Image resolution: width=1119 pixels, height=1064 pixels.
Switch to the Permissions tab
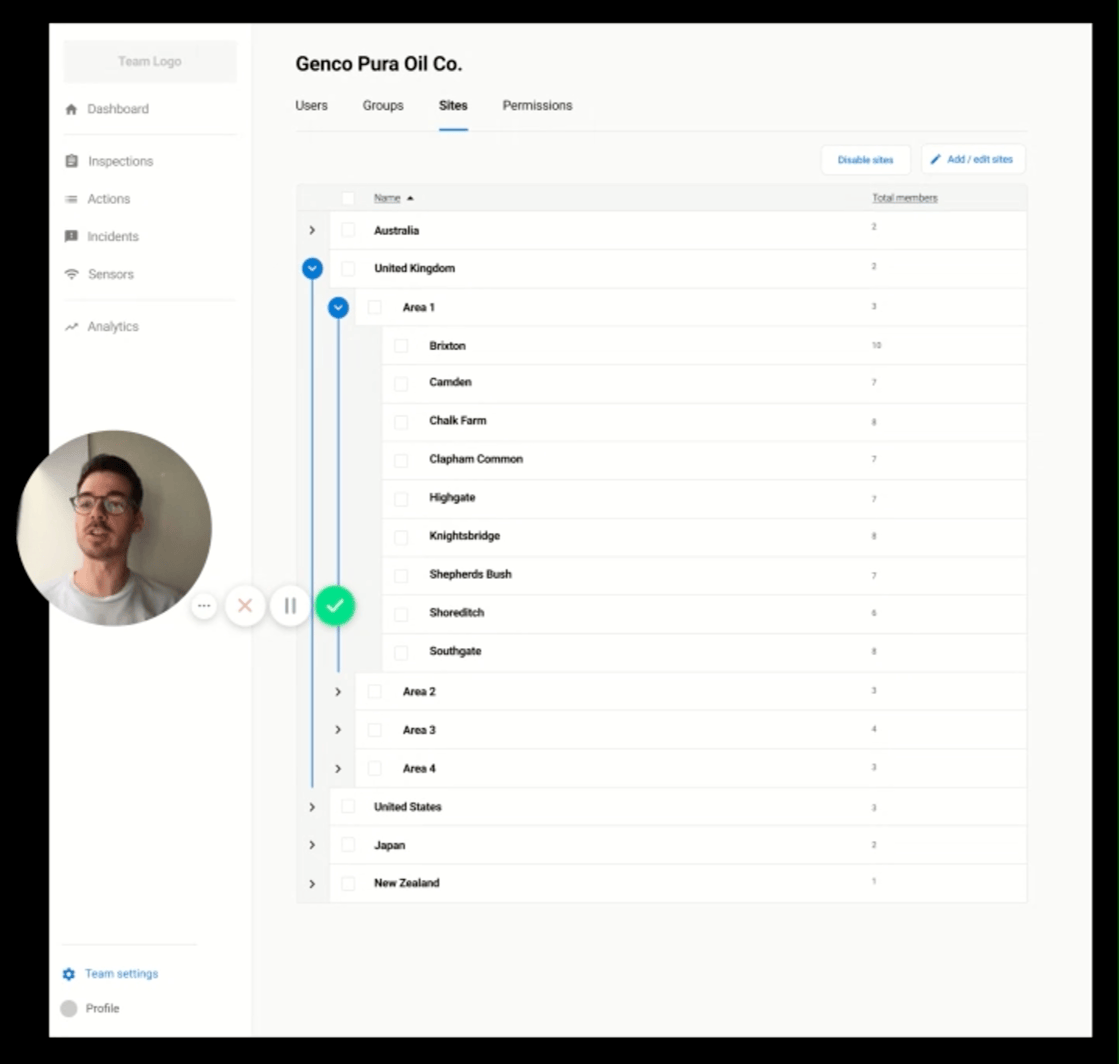(x=537, y=106)
